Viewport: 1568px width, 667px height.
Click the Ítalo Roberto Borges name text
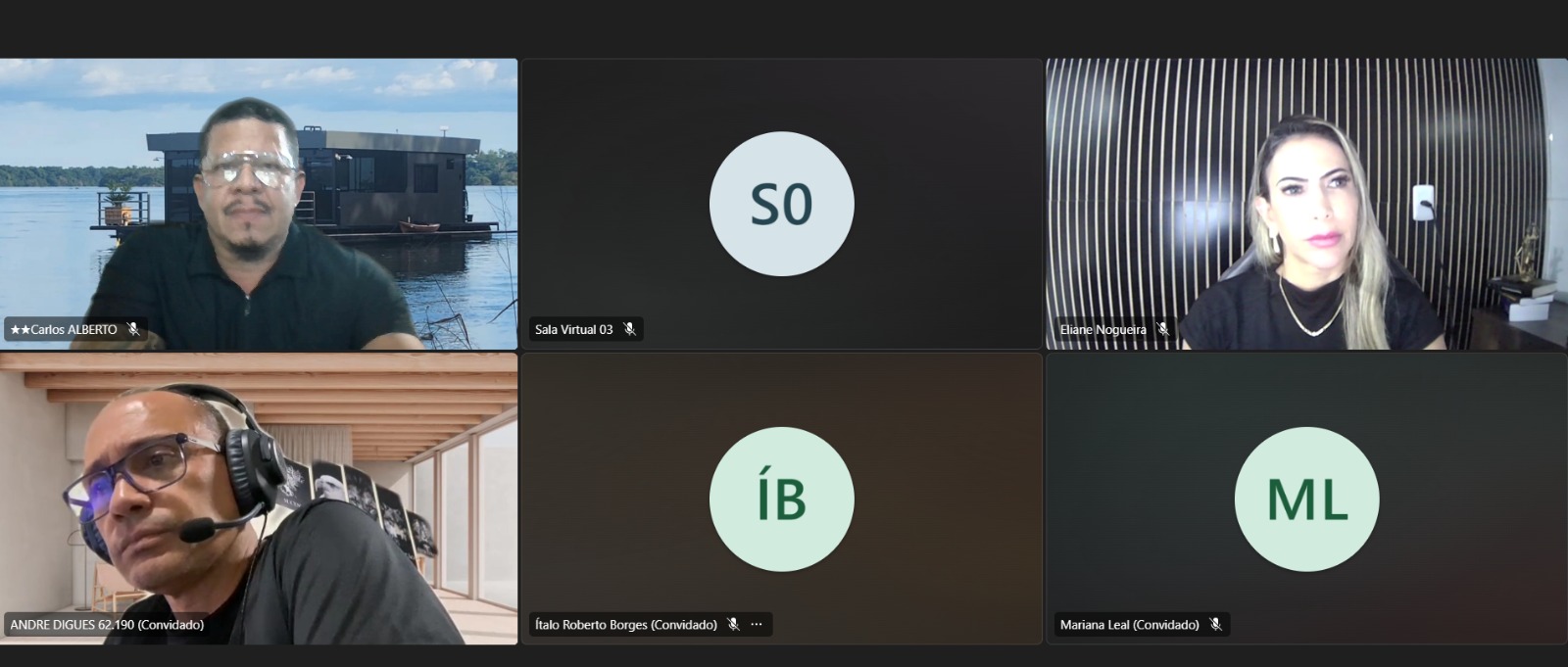coord(625,625)
